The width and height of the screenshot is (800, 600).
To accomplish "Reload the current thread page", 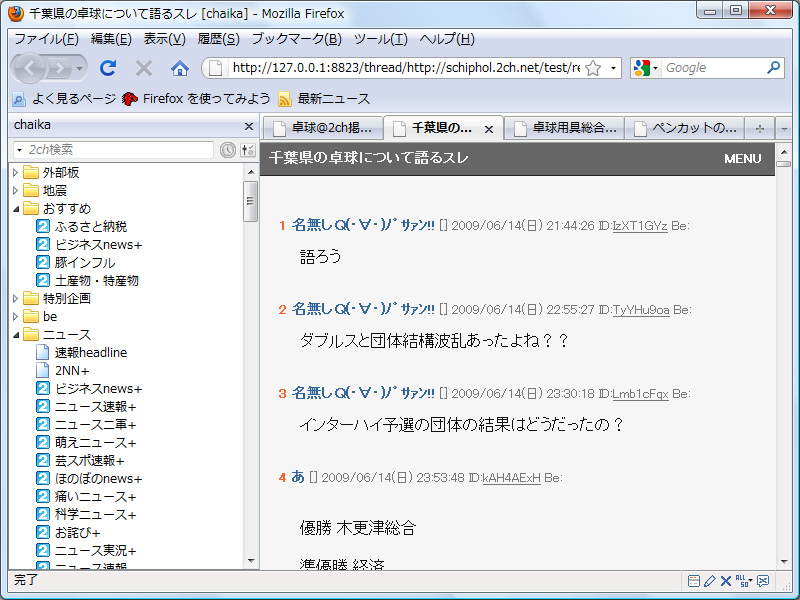I will tap(108, 69).
